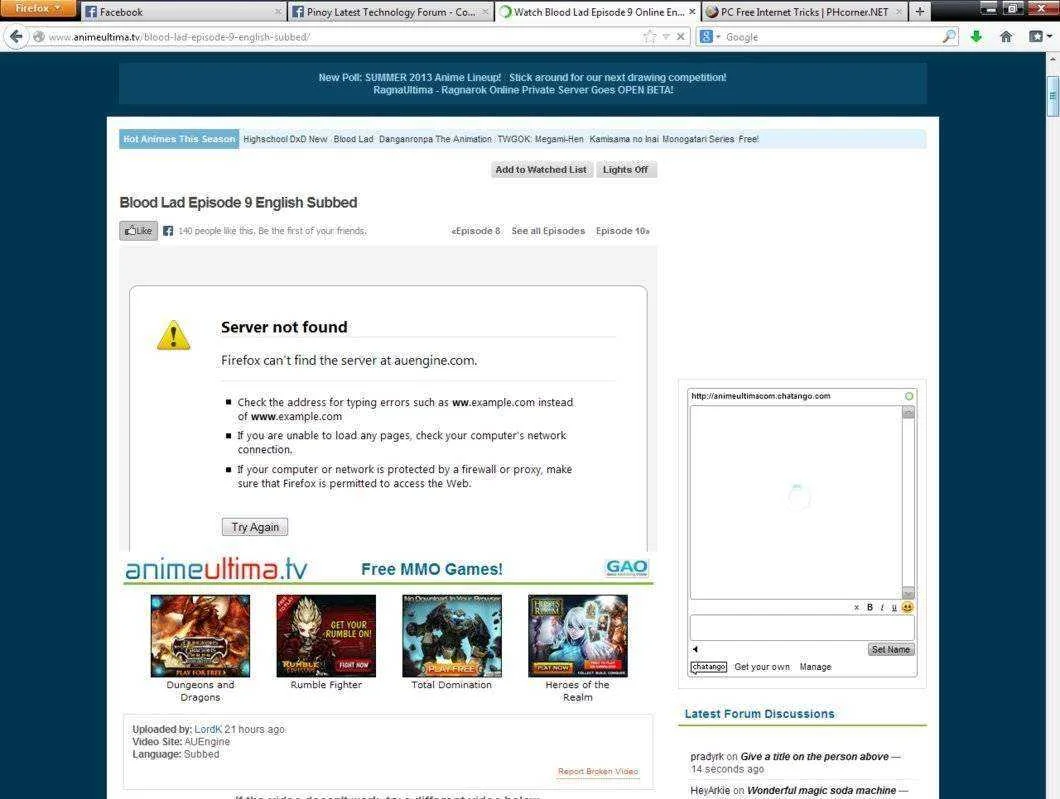Click chatango green status circle icon
This screenshot has height=799, width=1060.
click(909, 396)
